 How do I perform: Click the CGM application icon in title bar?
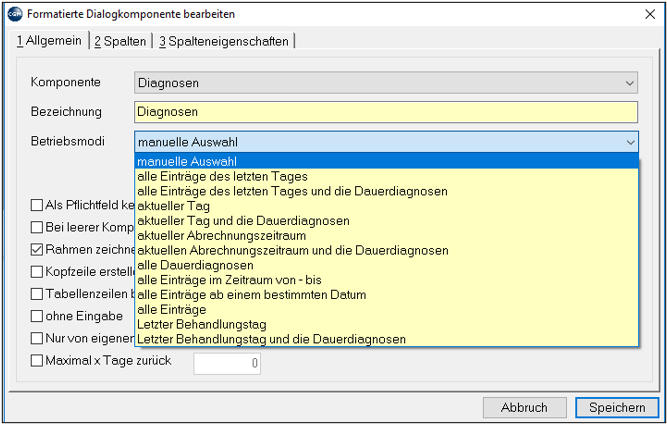tap(15, 14)
